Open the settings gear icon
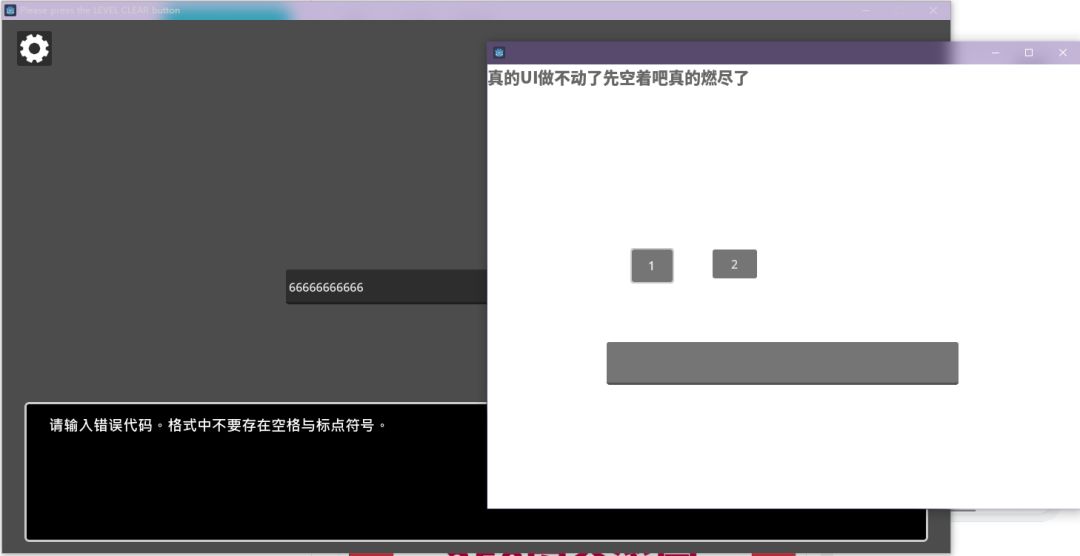This screenshot has width=1080, height=556. (34, 49)
